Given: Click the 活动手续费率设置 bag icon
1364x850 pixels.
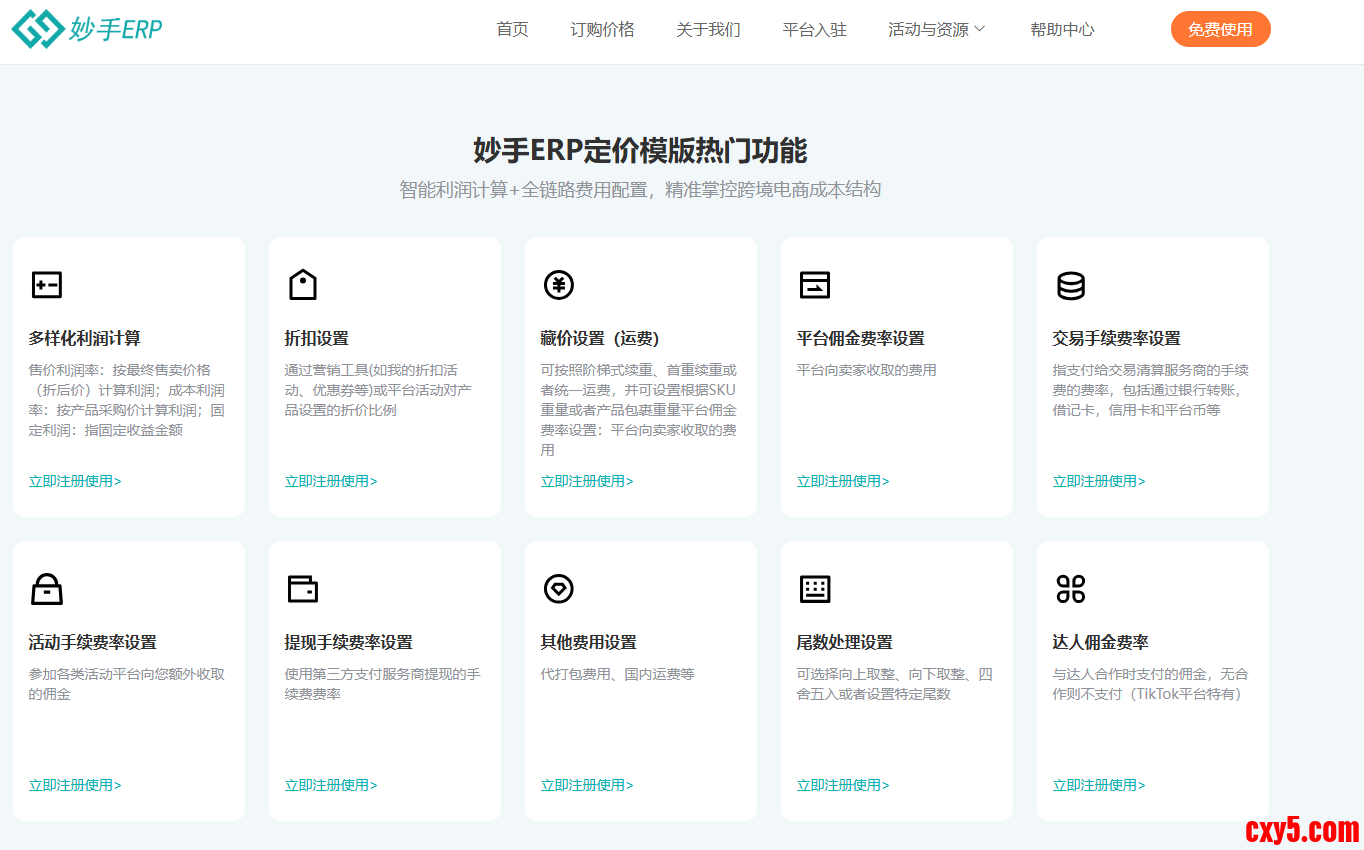Looking at the screenshot, I should click(46, 589).
